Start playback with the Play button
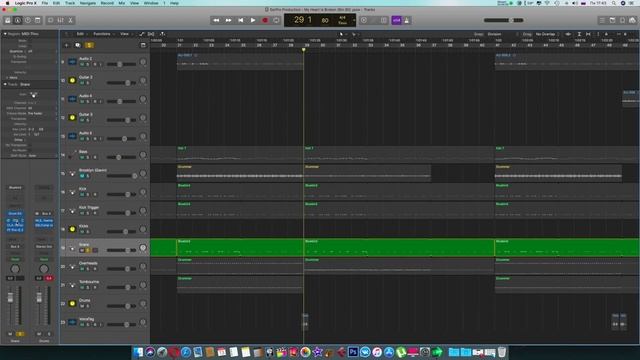The height and width of the screenshot is (360, 640). [253, 20]
